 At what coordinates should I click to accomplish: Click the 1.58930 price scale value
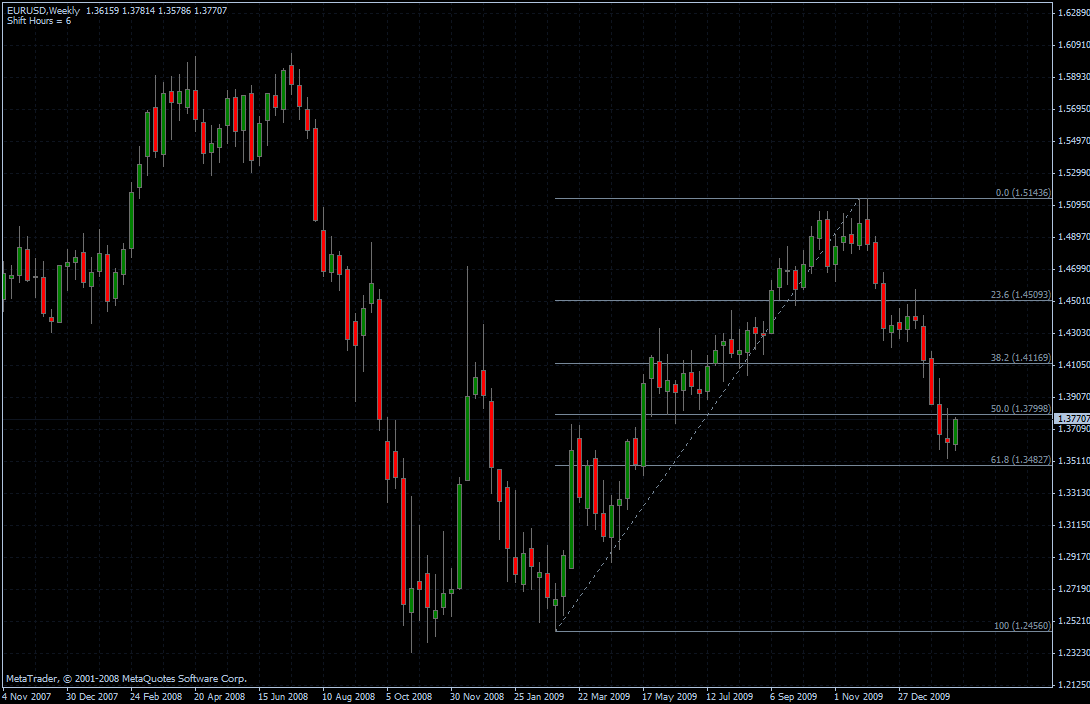(x=1073, y=76)
